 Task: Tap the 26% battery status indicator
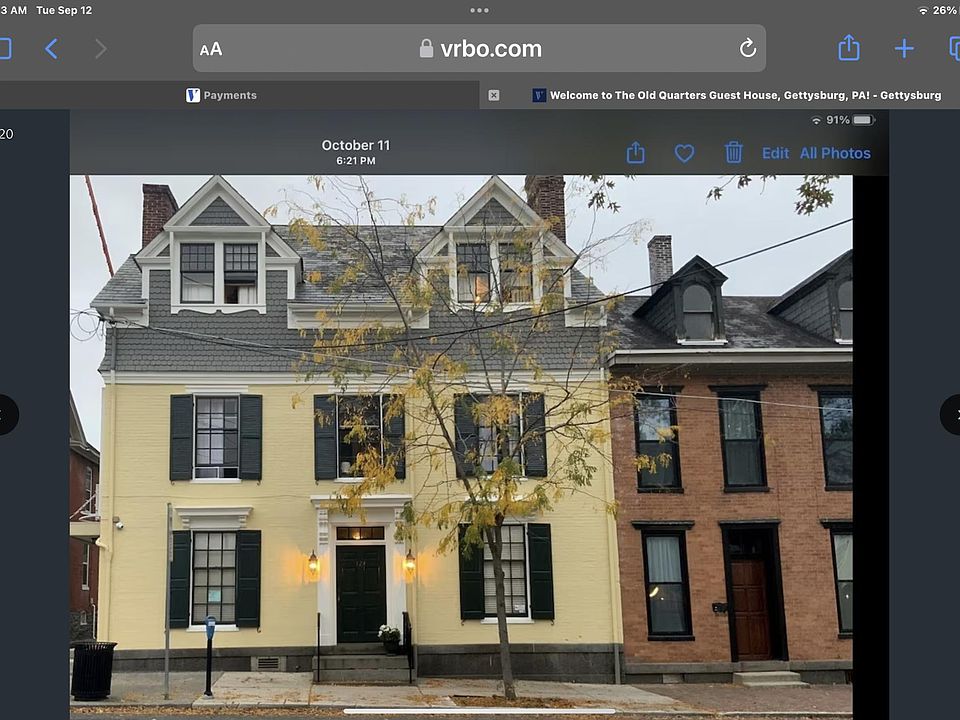(945, 10)
